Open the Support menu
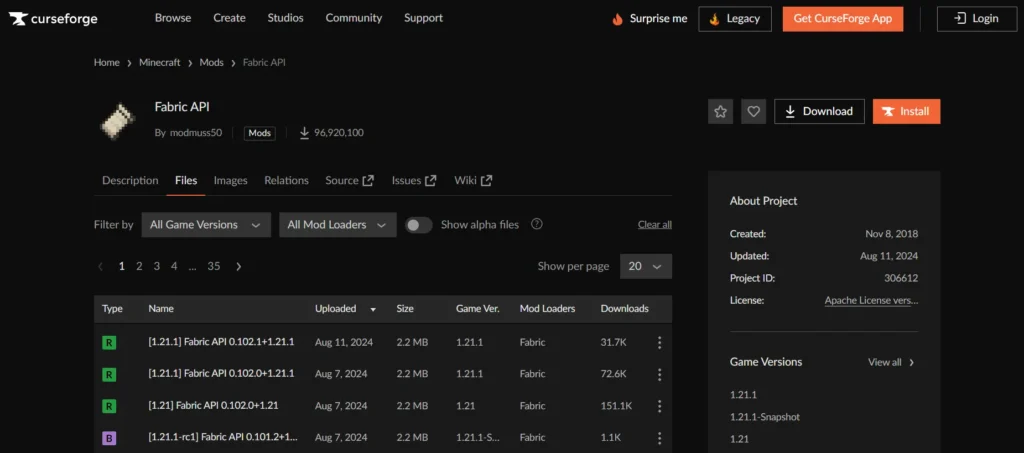 tap(423, 18)
